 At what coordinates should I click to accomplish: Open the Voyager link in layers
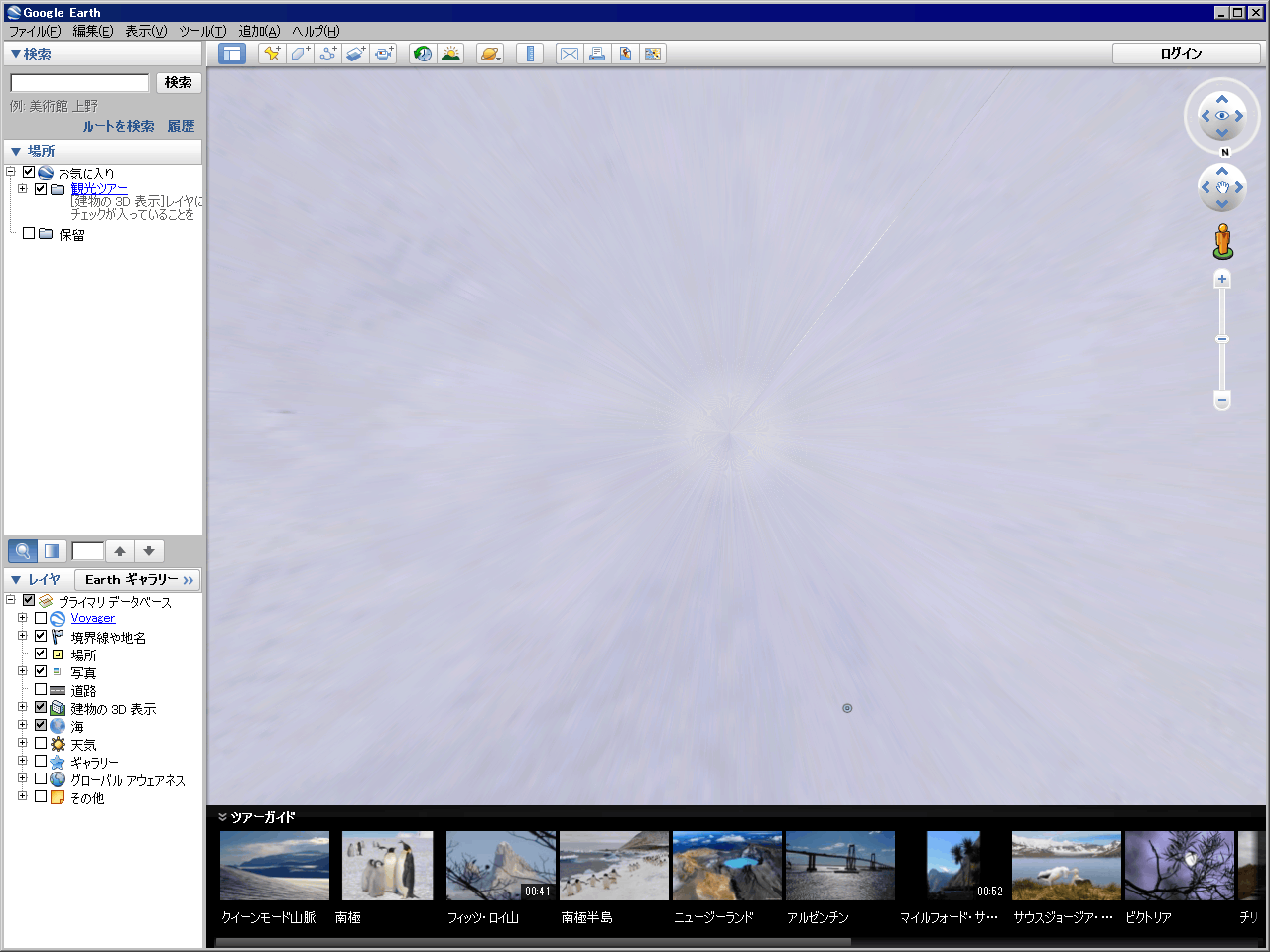pyautogui.click(x=92, y=618)
